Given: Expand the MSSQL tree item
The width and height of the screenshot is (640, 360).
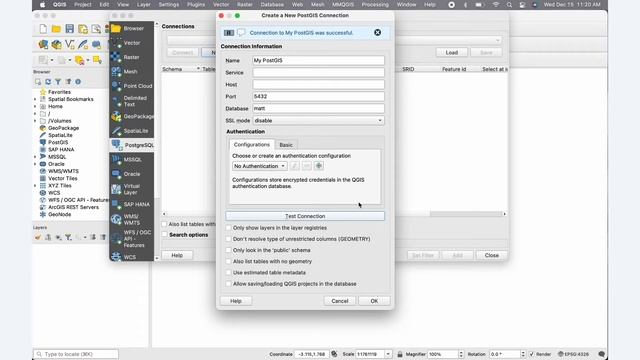Looking at the screenshot, I should pos(35,157).
